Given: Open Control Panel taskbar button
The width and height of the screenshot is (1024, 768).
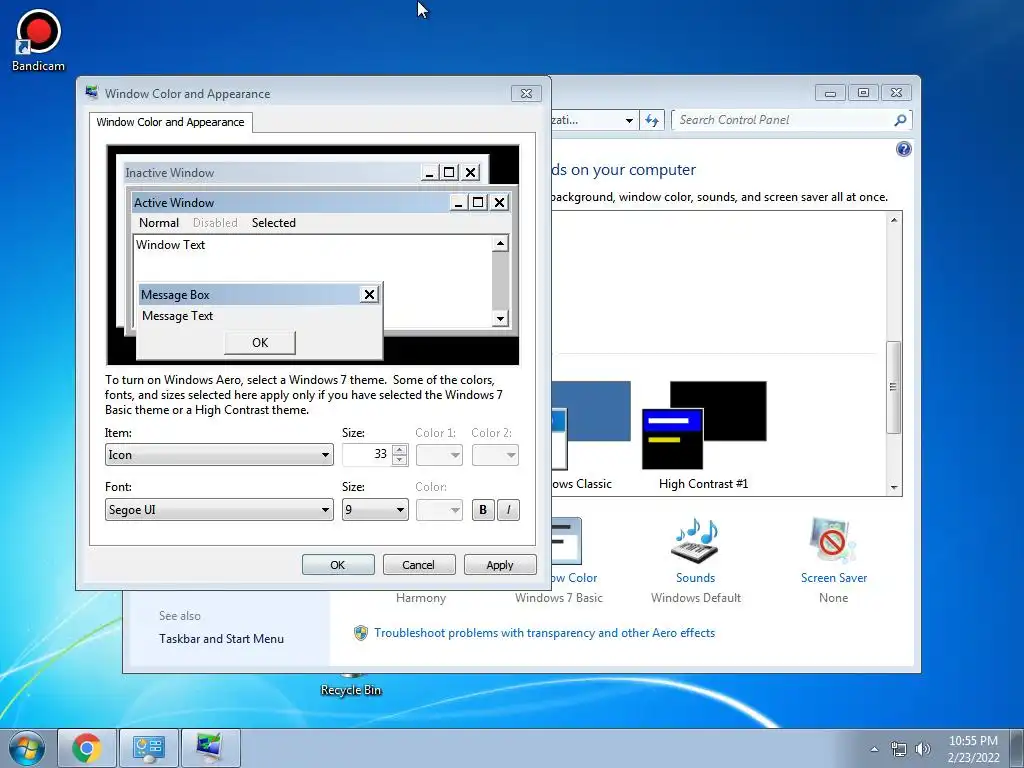Looking at the screenshot, I should click(148, 748).
